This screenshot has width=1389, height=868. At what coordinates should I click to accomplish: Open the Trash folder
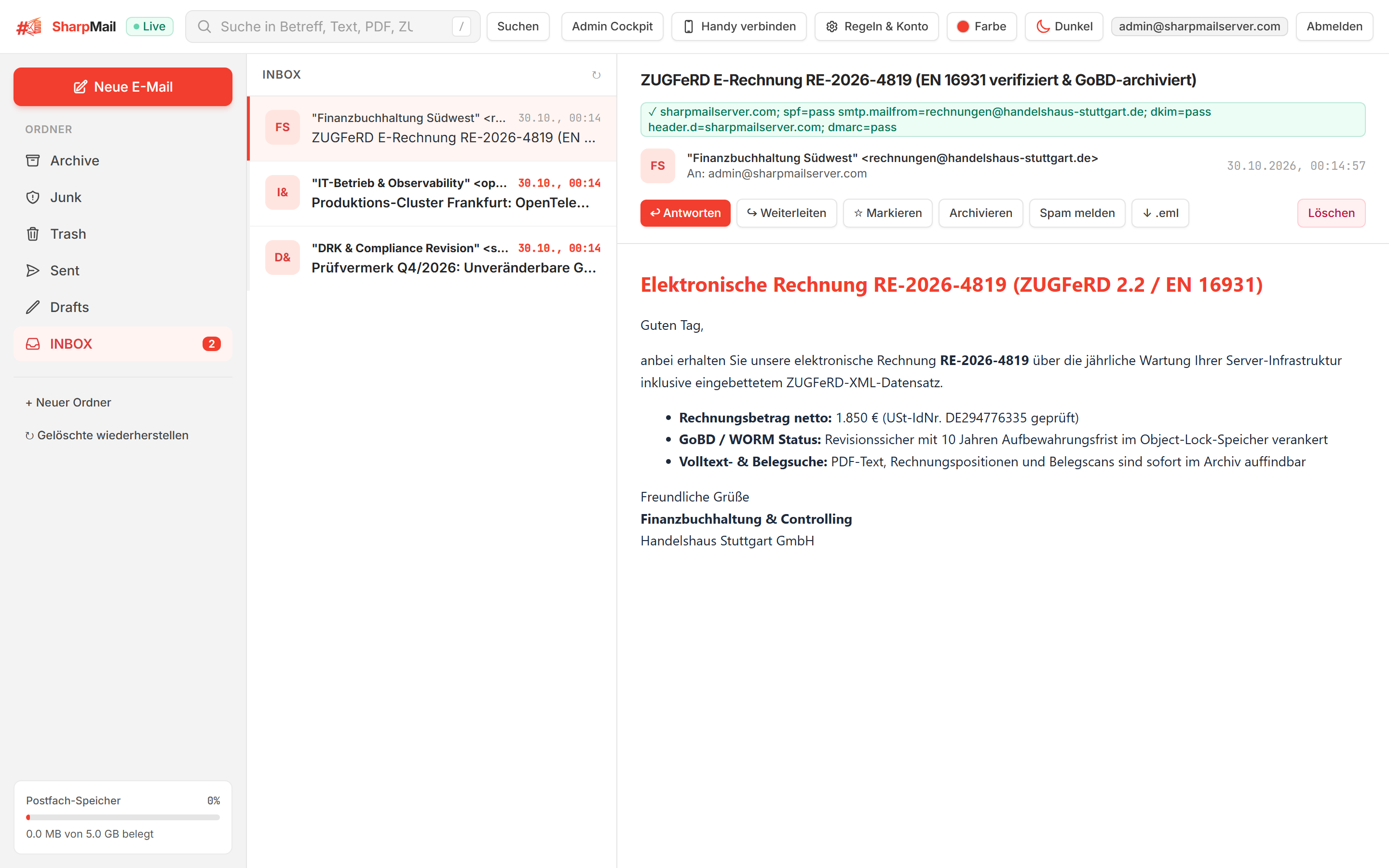pyautogui.click(x=123, y=234)
